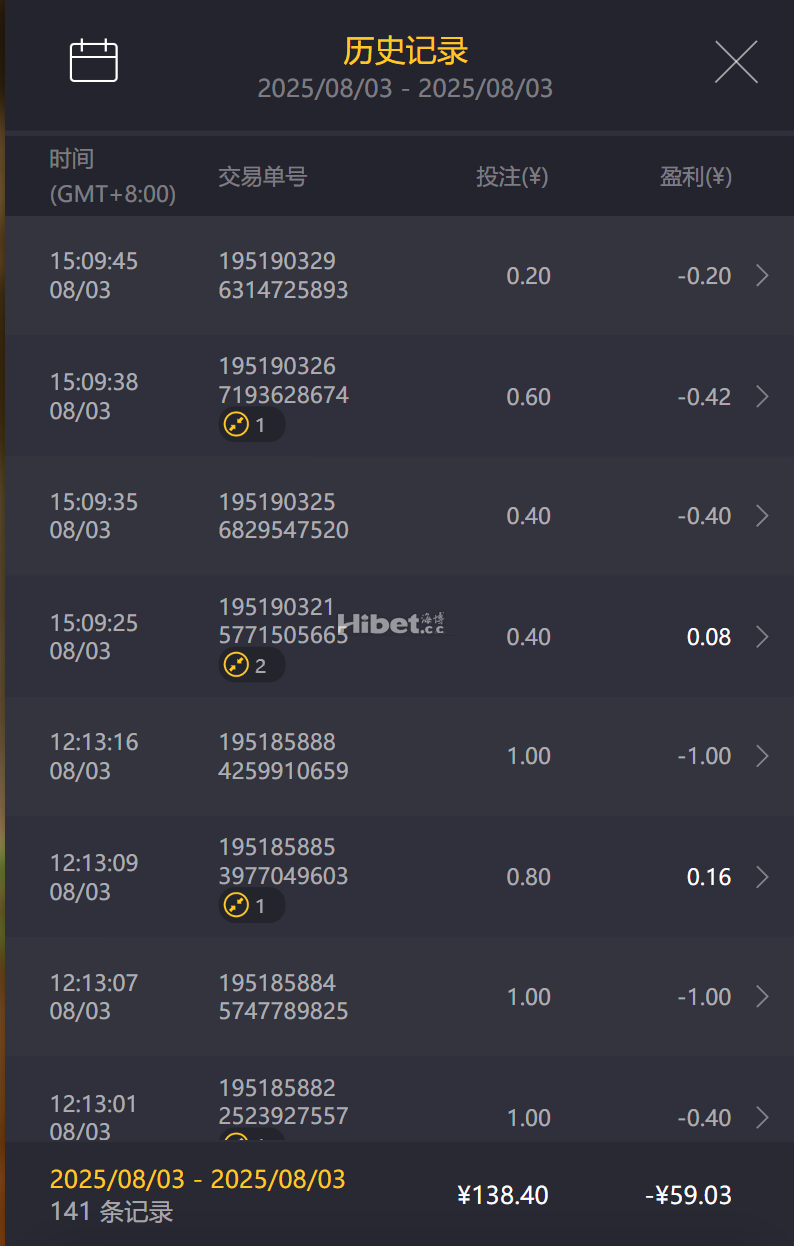Viewport: 794px width, 1246px height.
Task: Click the 交易单号 column header
Action: [x=262, y=177]
